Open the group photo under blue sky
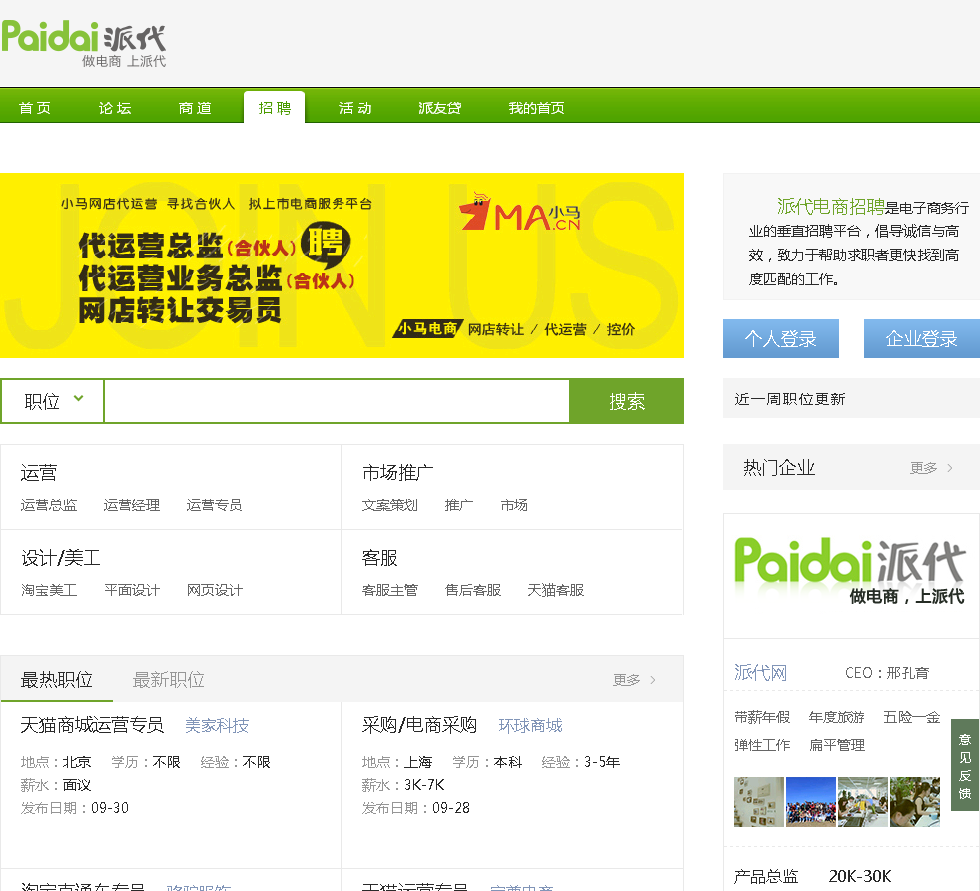The image size is (980, 891). [811, 802]
